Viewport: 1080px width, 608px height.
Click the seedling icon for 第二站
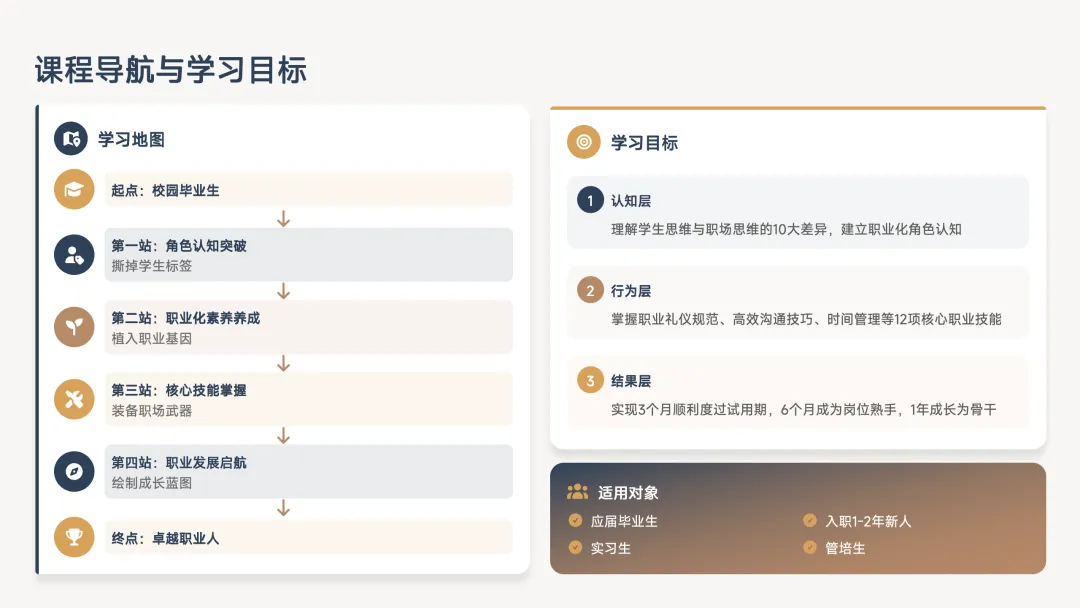pos(74,327)
